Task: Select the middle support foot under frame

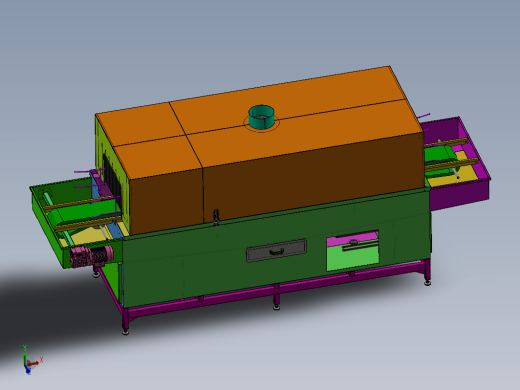Action: (276, 301)
